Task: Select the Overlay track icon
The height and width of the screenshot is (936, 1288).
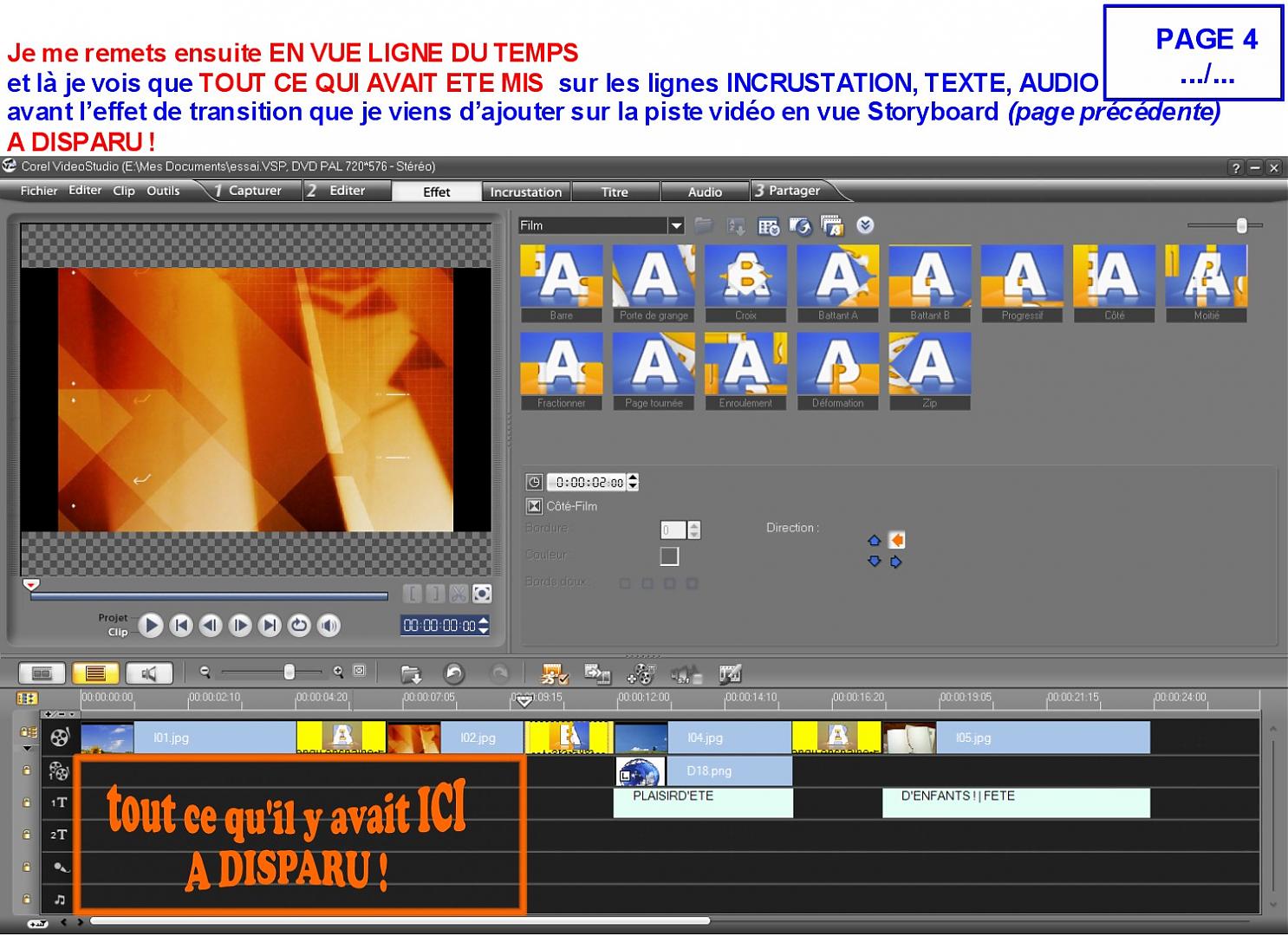Action: point(59,770)
